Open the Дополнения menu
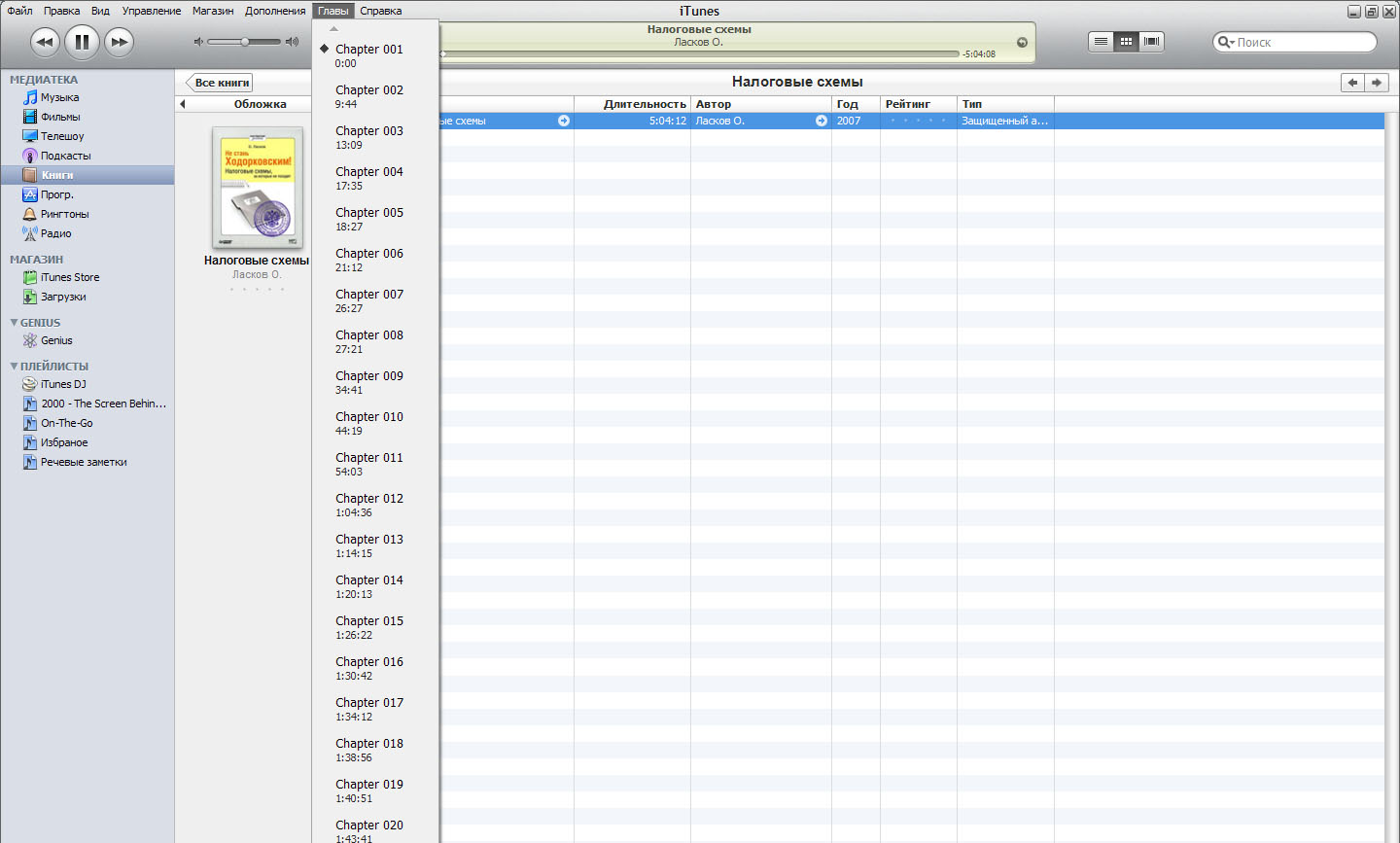Screen dimensions: 1400x843 [275, 11]
